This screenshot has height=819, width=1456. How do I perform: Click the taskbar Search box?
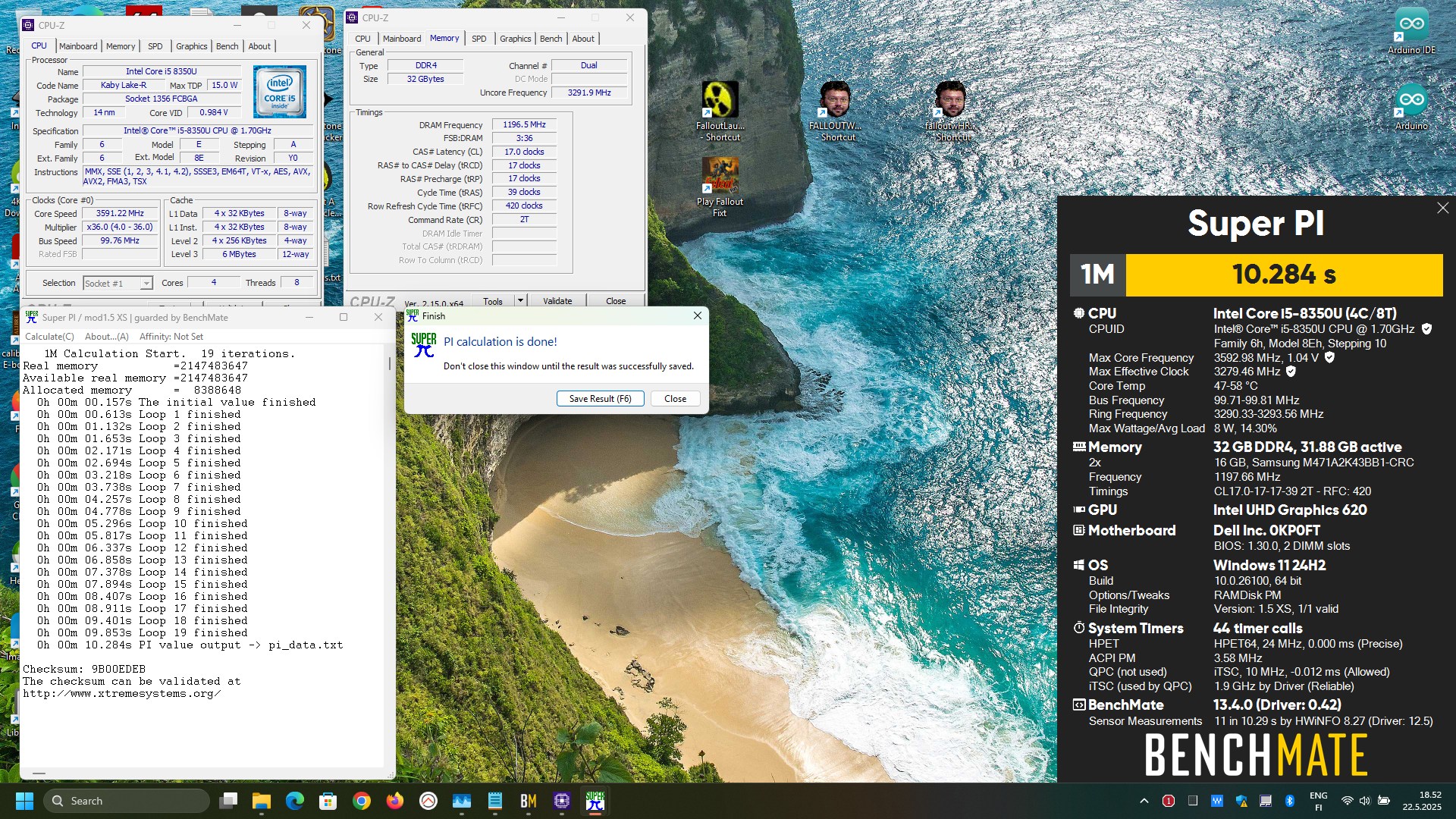[127, 801]
